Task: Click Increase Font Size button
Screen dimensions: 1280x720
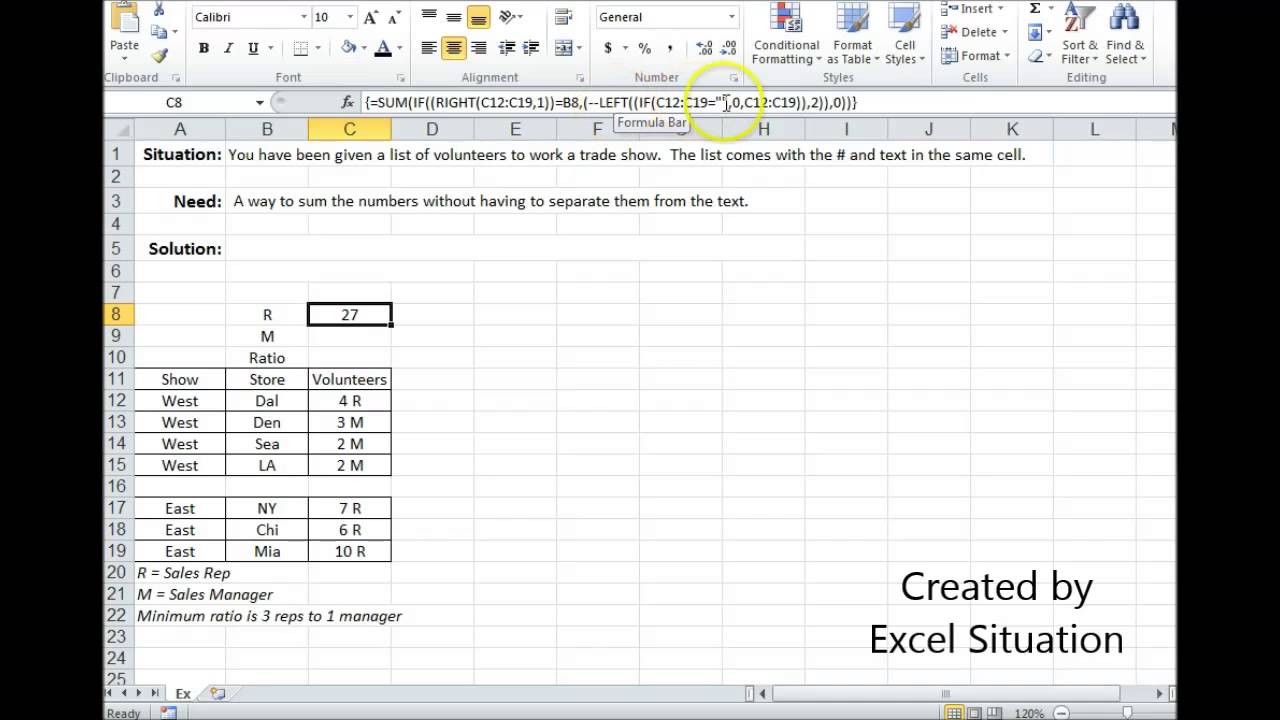Action: pyautogui.click(x=371, y=17)
